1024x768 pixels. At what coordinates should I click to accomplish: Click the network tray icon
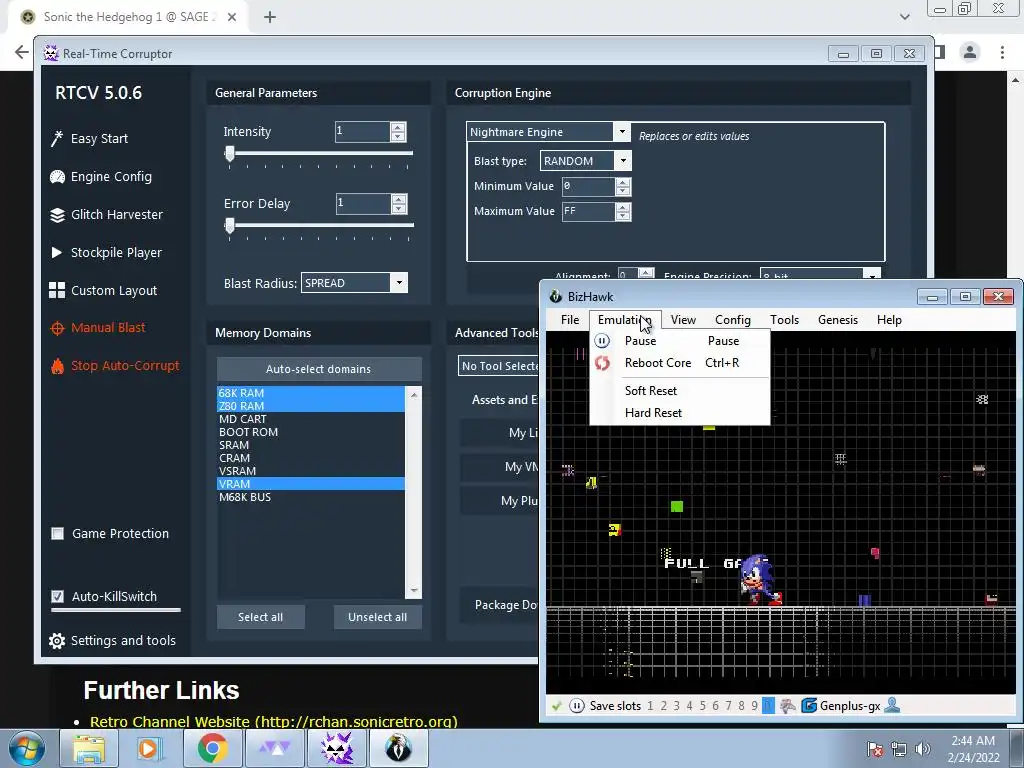click(x=899, y=749)
